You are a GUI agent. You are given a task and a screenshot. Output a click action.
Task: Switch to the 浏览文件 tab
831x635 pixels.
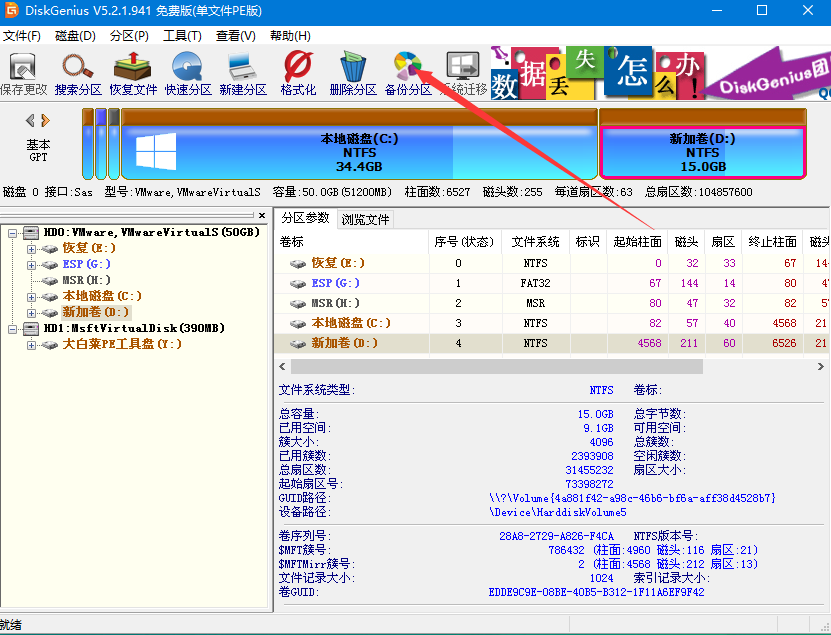pyautogui.click(x=365, y=219)
